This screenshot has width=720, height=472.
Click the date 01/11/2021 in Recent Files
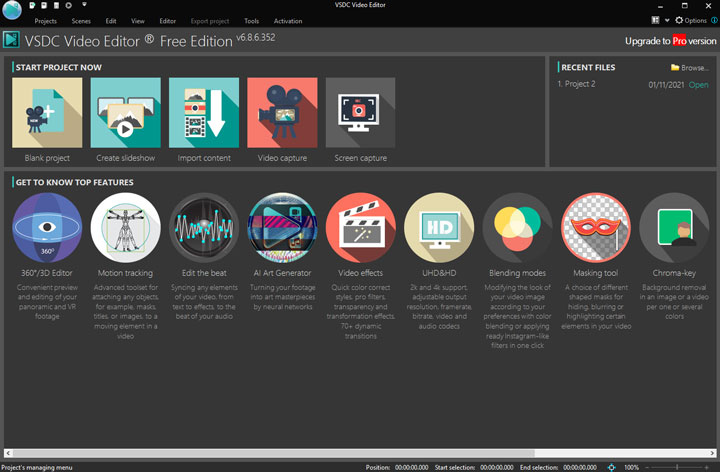[x=666, y=85]
